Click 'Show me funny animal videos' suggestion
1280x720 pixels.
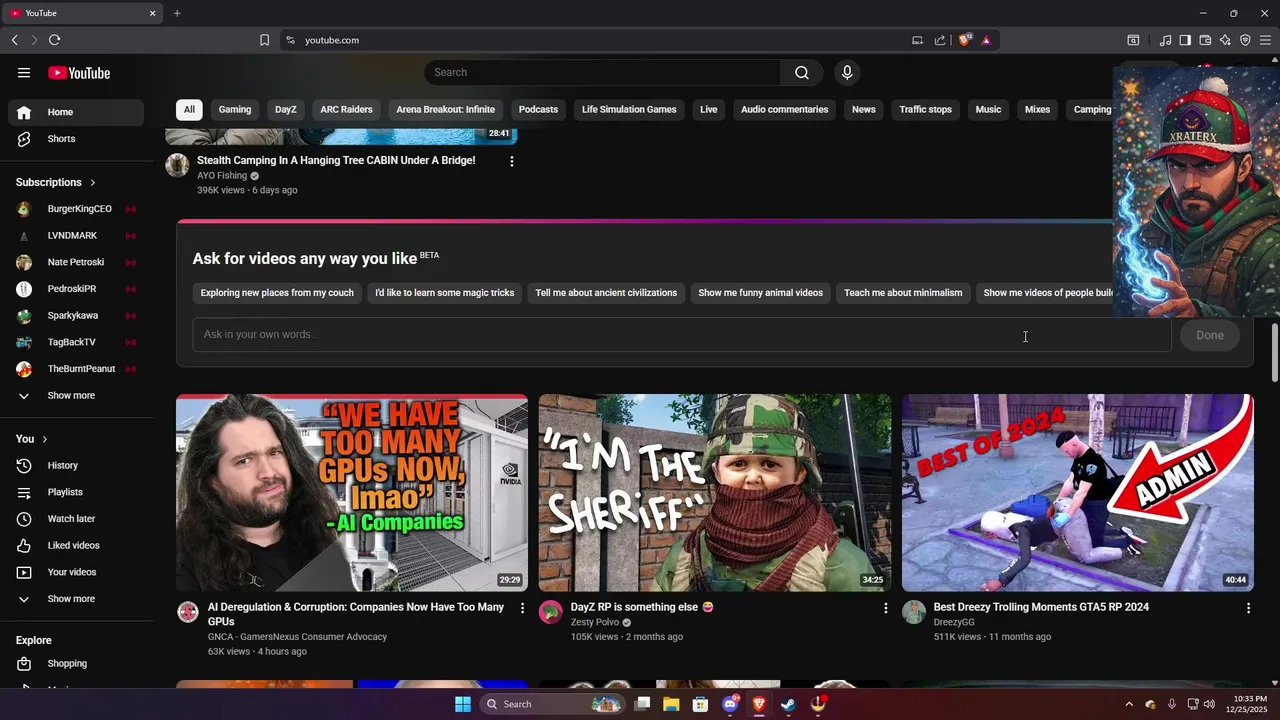761,293
